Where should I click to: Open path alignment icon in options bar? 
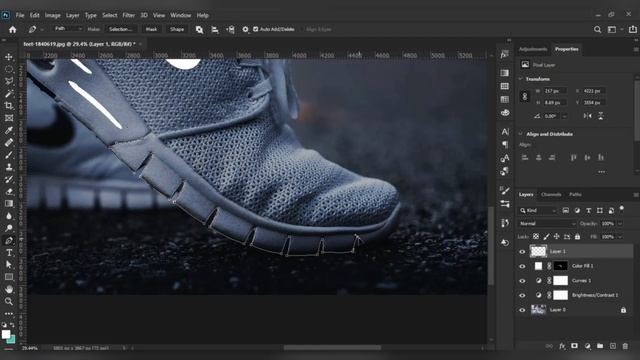(215, 29)
